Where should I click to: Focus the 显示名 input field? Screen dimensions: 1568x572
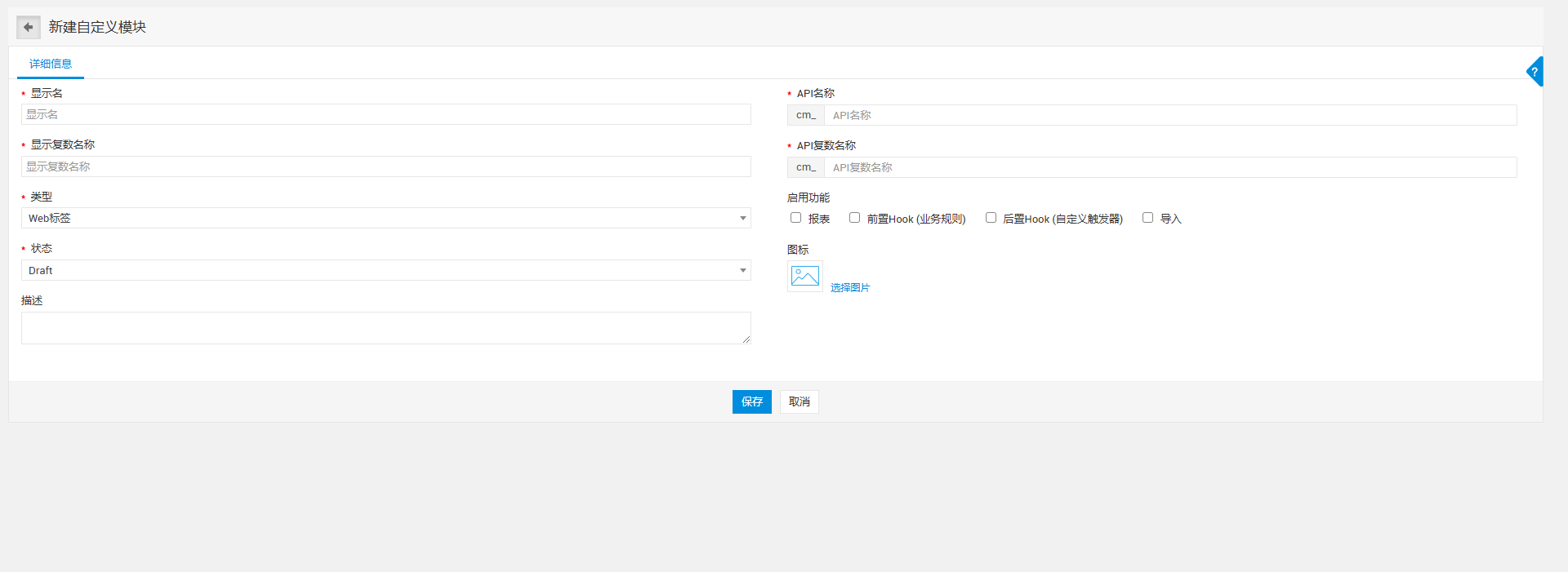click(x=385, y=114)
